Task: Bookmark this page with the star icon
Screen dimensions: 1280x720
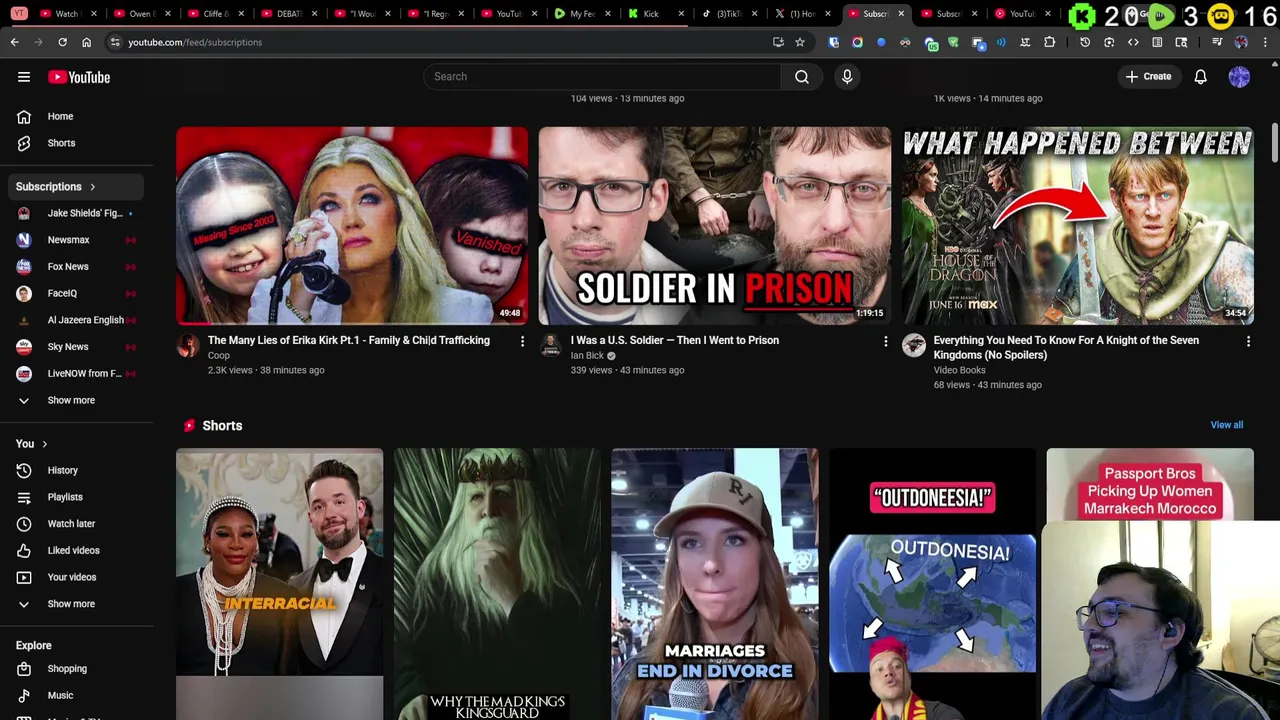Action: (800, 42)
